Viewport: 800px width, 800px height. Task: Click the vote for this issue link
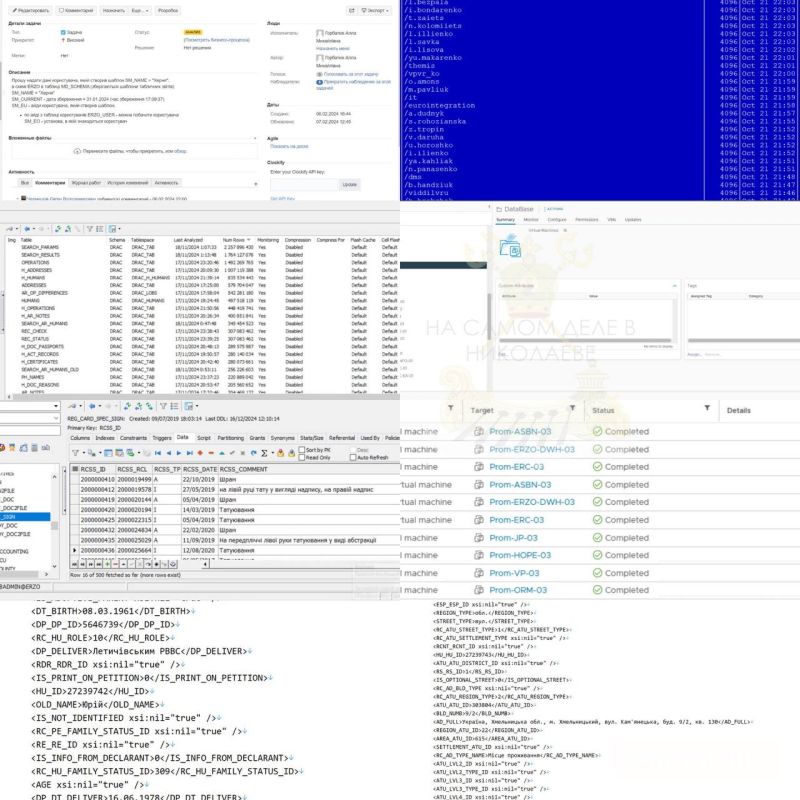pos(351,74)
